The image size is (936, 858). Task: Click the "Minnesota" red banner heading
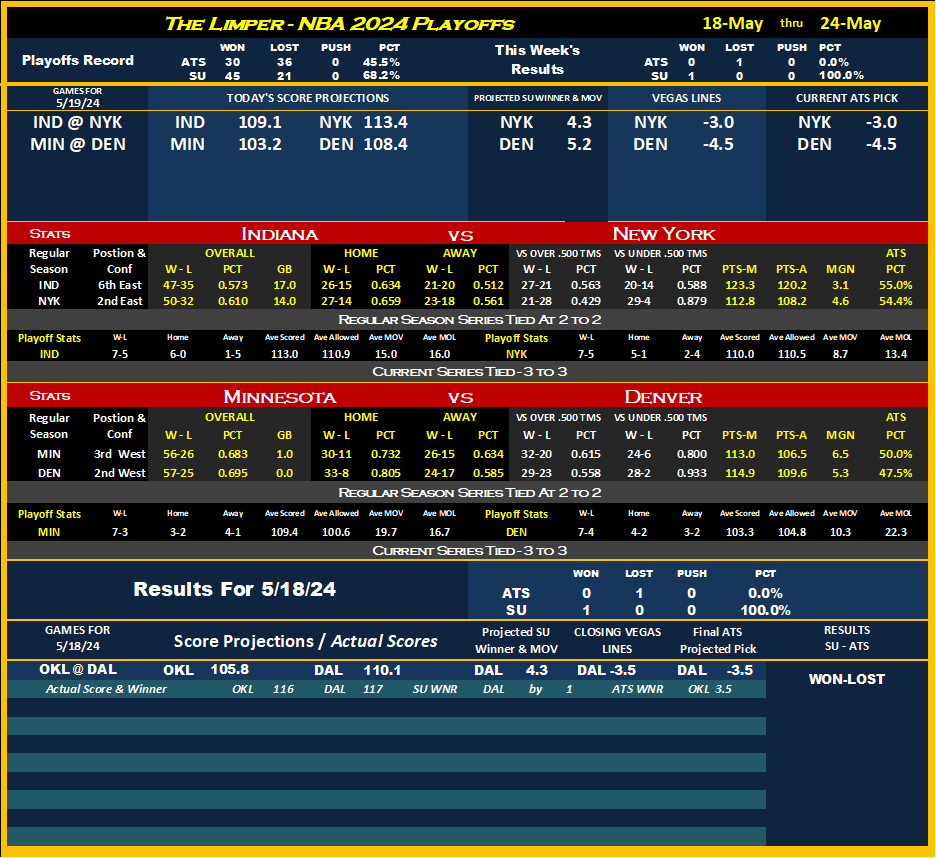point(279,397)
